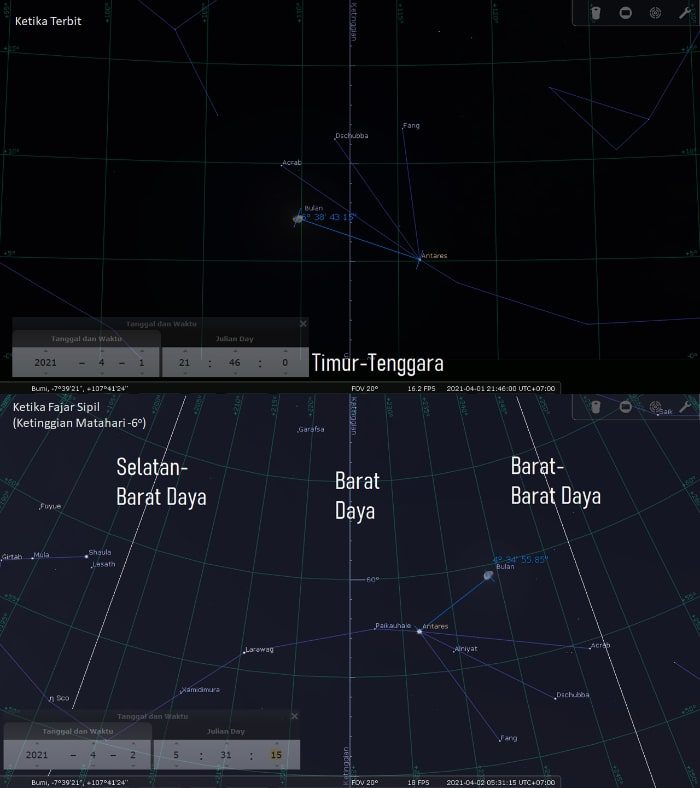Decrease year with arrow below 2021 in 2021-4-1 dialog
The width and height of the screenshot is (700, 788).
coord(46,373)
